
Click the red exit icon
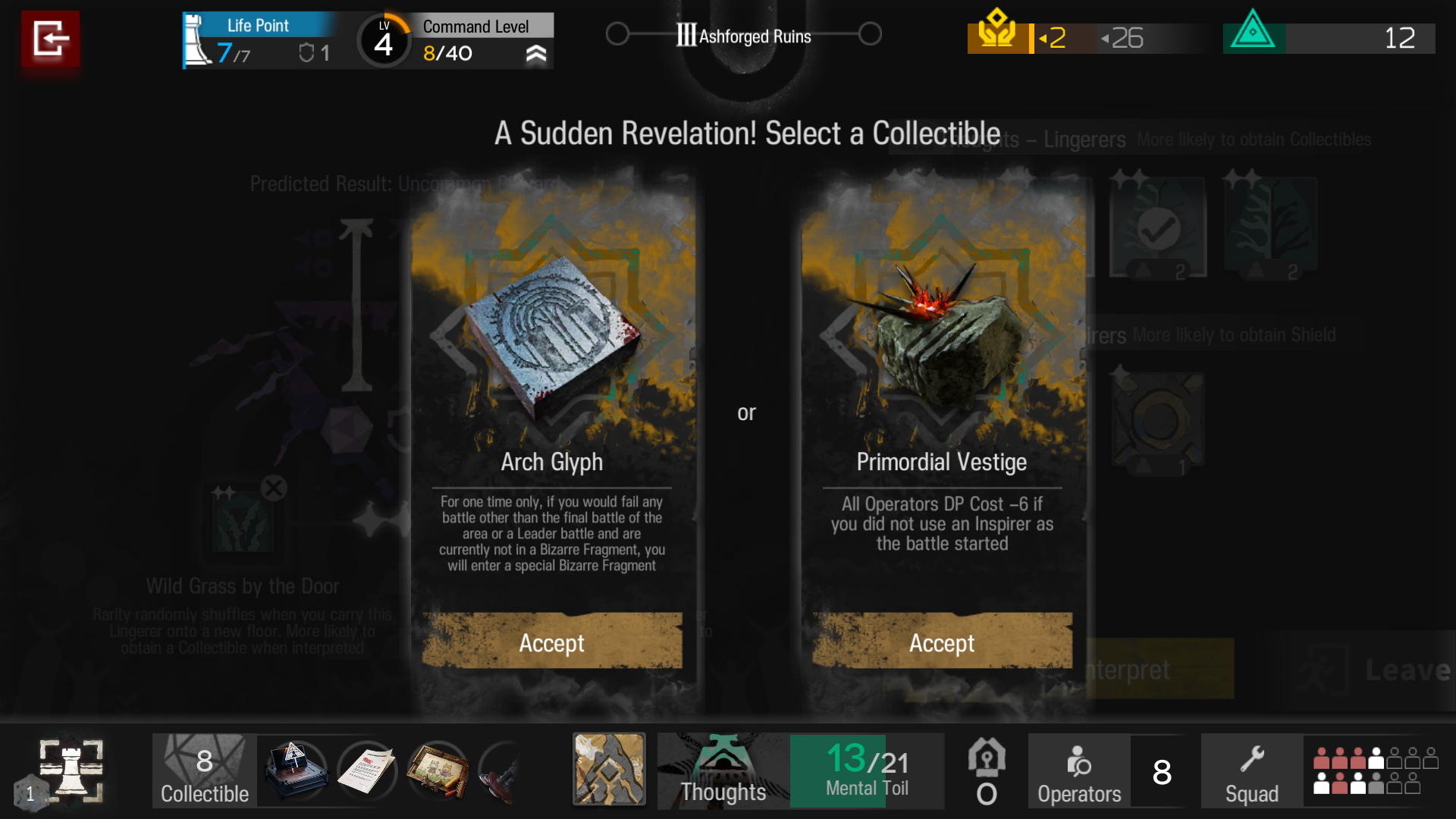pos(50,39)
